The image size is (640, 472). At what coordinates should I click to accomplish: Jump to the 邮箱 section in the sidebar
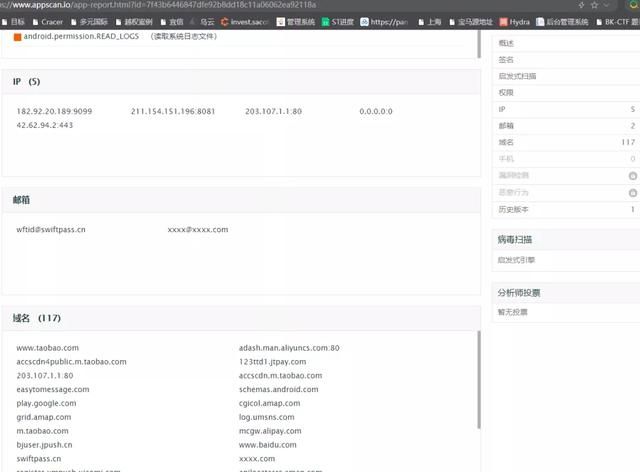tap(567, 126)
